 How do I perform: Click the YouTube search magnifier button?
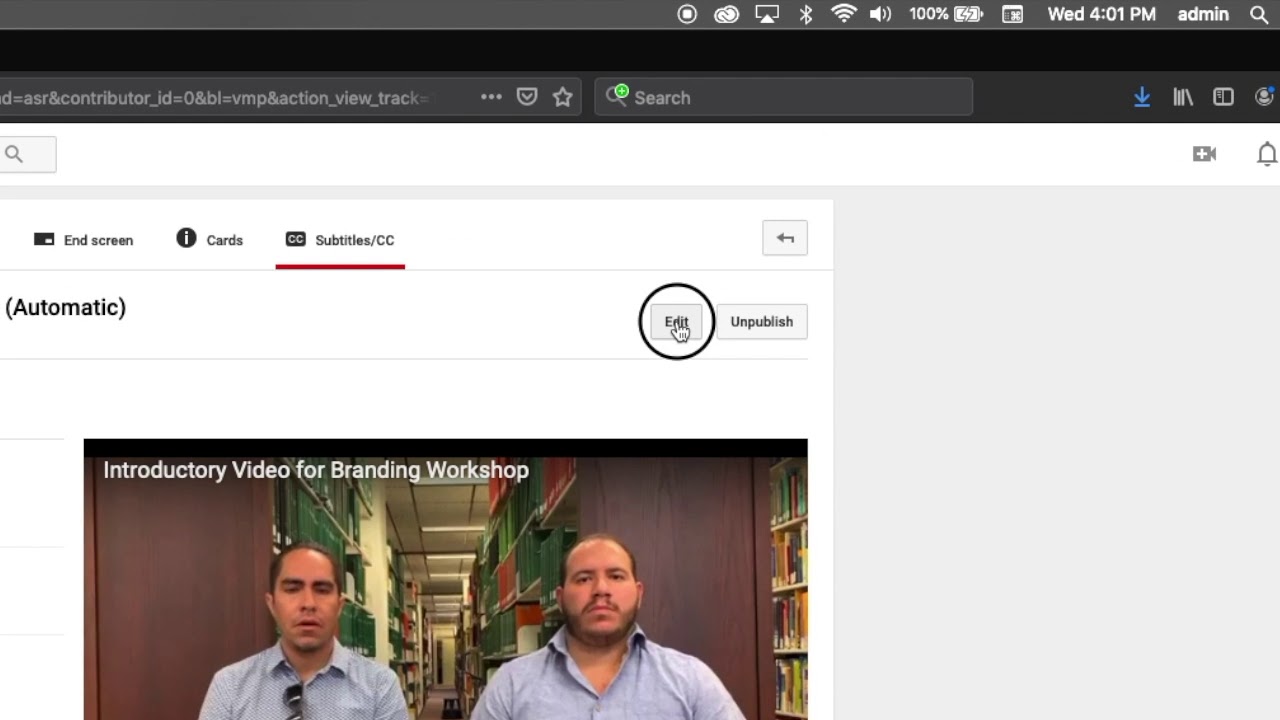[x=14, y=154]
